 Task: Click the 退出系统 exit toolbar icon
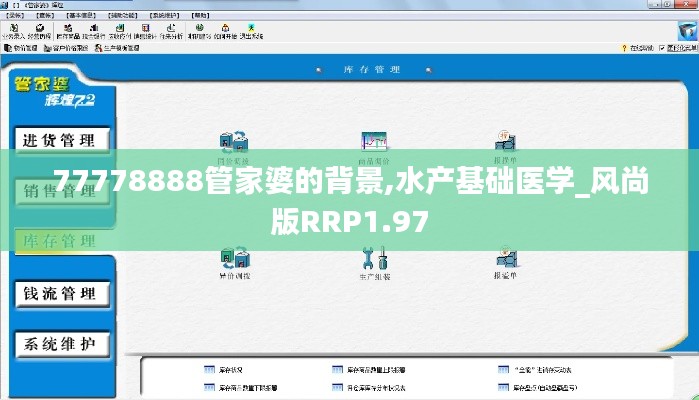(x=251, y=31)
